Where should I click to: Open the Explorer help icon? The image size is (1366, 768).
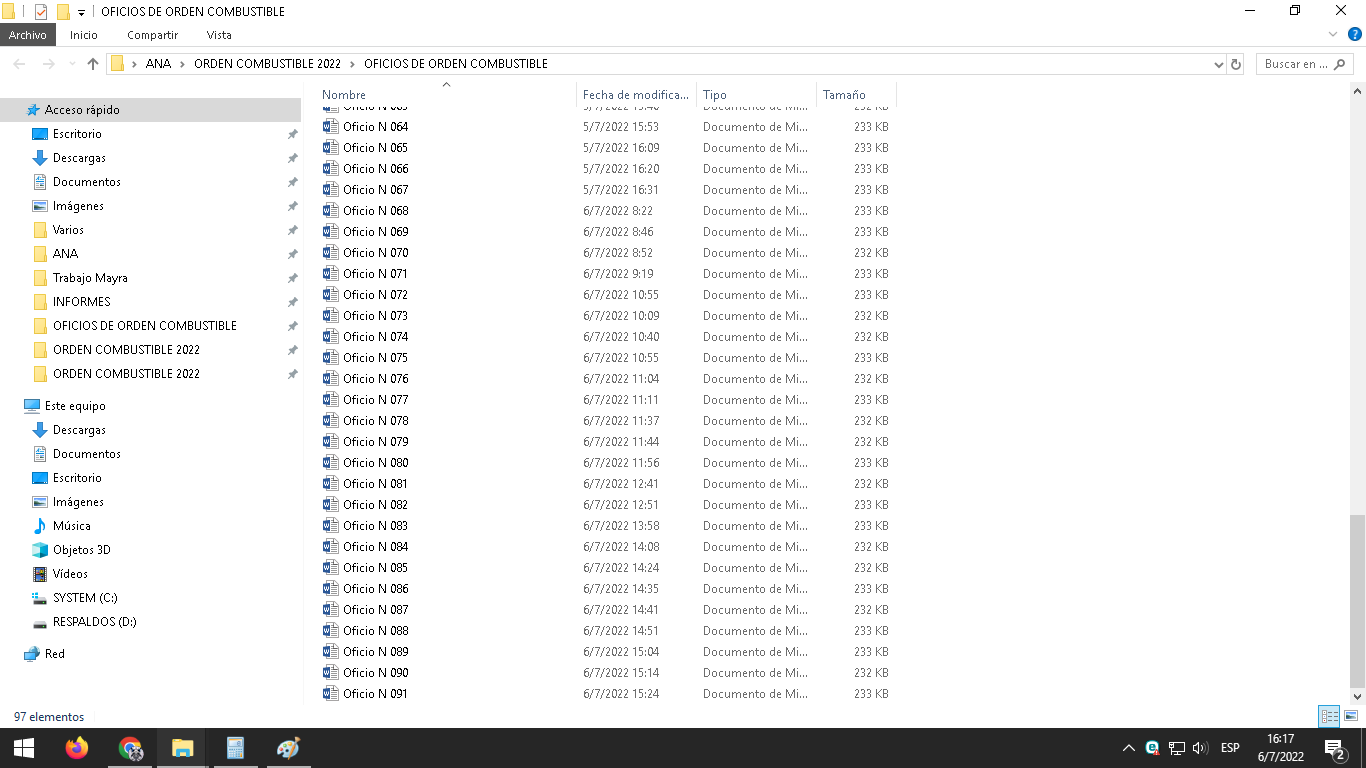coord(1355,35)
